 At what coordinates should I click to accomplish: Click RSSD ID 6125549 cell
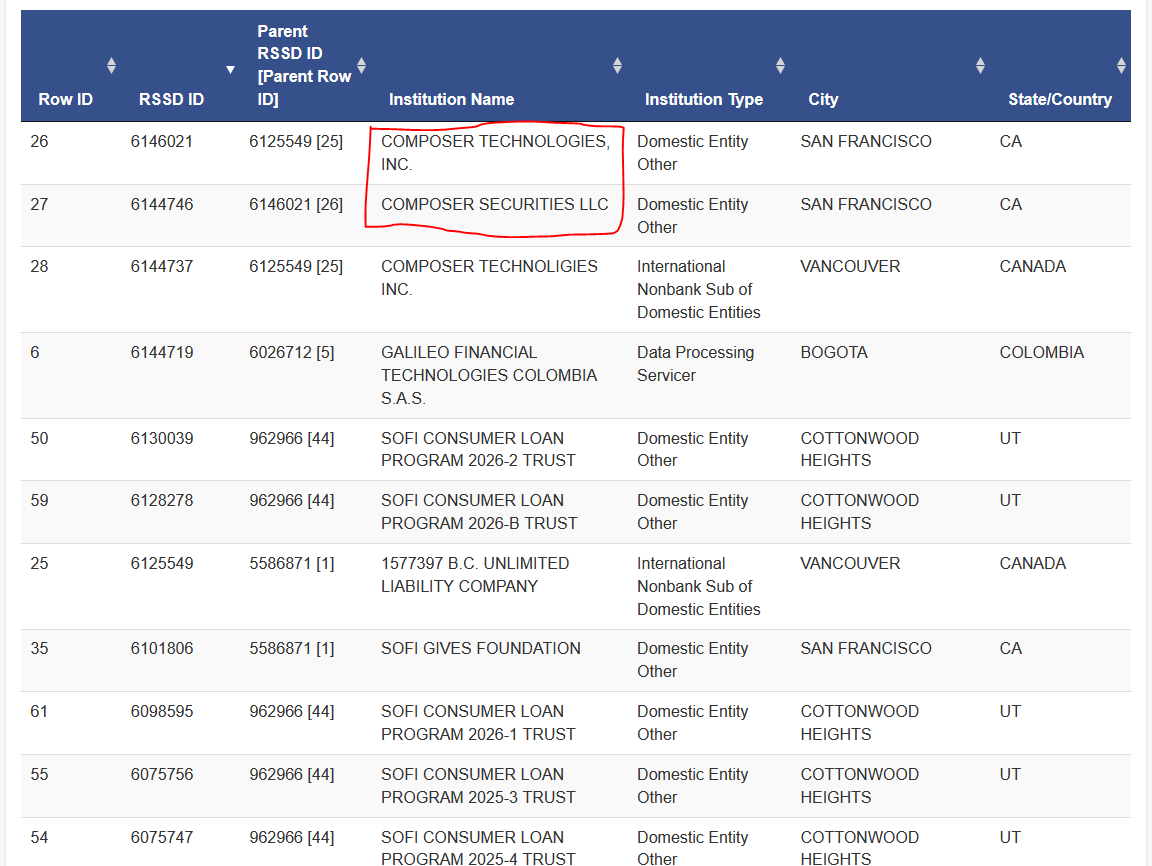162,563
